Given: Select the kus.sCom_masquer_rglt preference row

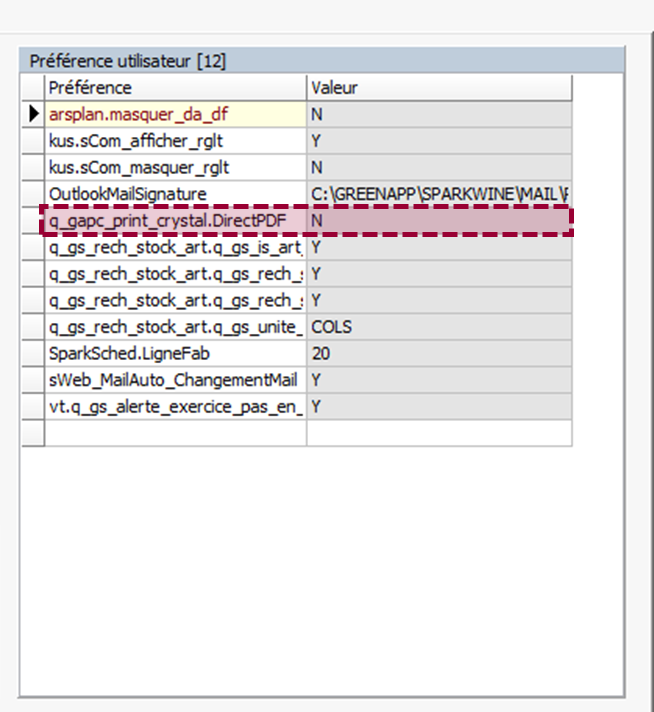Looking at the screenshot, I should 175,167.
